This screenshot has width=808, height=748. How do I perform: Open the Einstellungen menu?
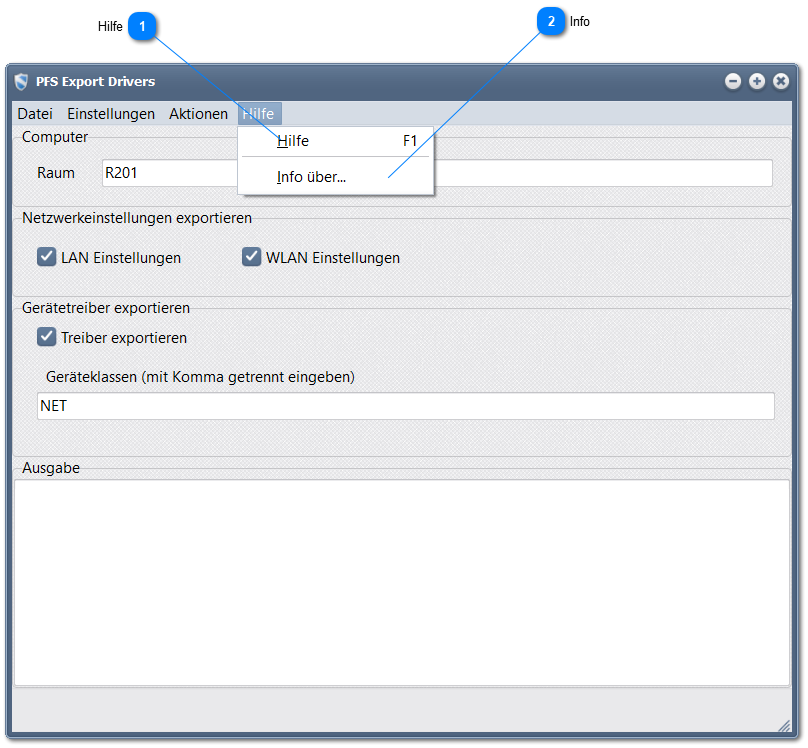[111, 114]
